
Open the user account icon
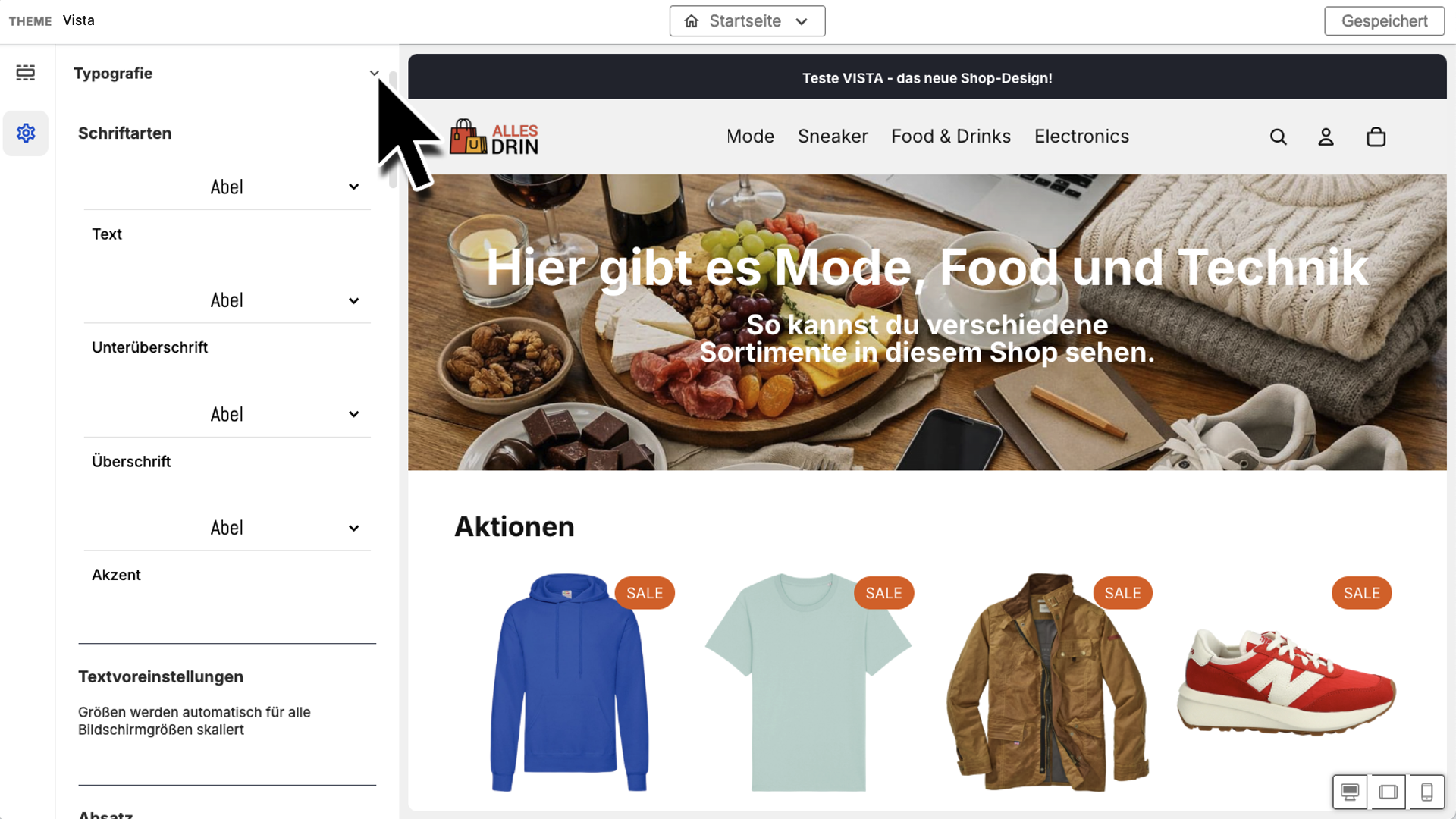[x=1326, y=137]
